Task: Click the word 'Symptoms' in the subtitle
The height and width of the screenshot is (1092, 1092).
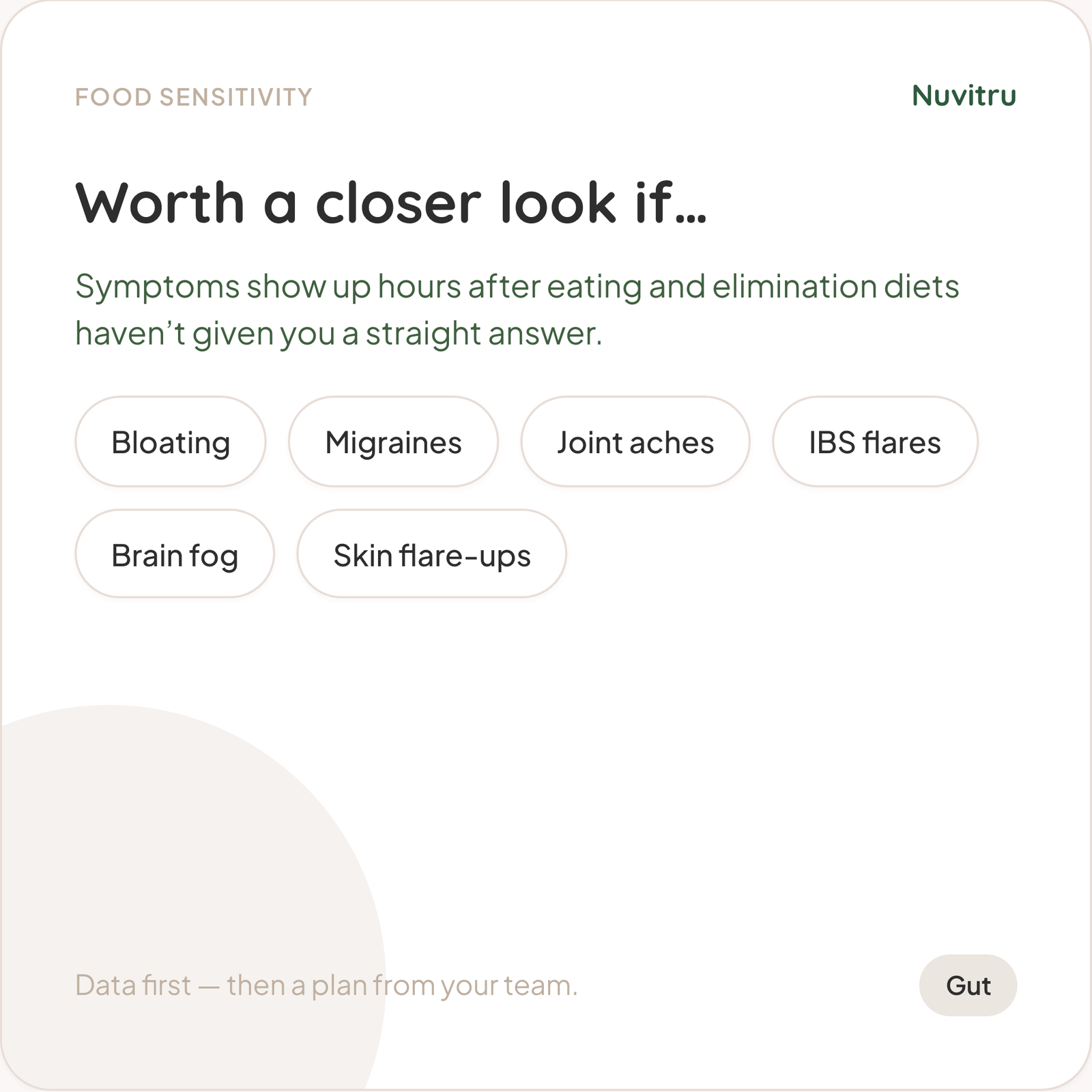Action: [x=158, y=287]
